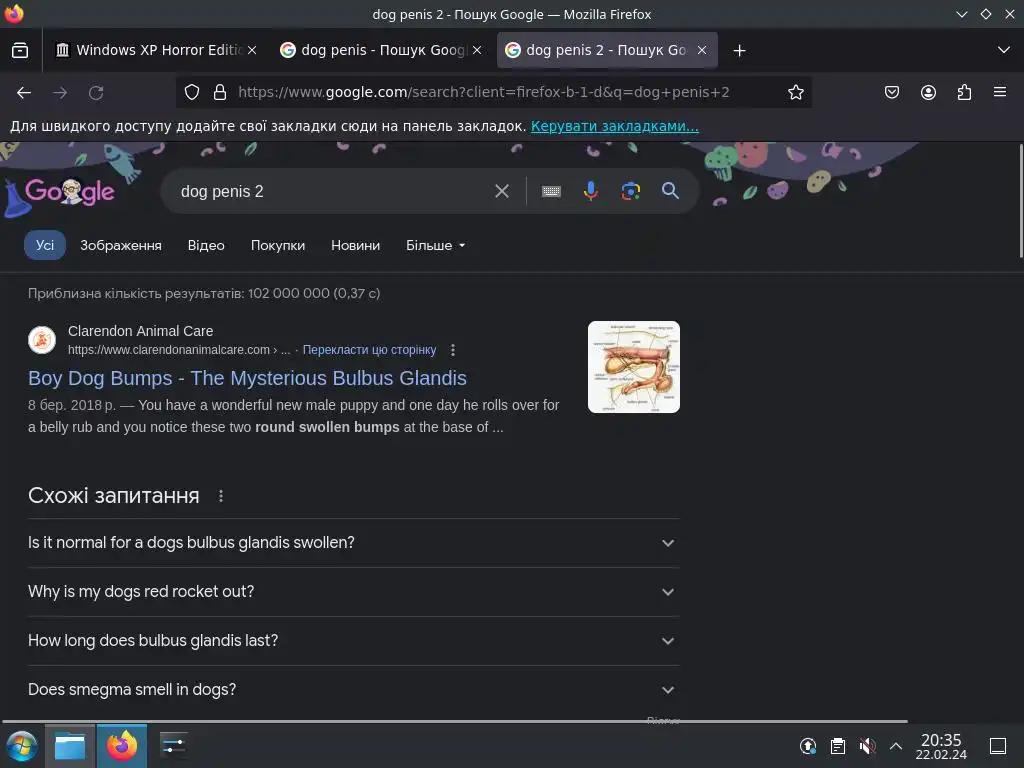Screen dimensions: 1024x768
Task: Expand "Why is my dogs red rocket out?"
Action: [353, 592]
